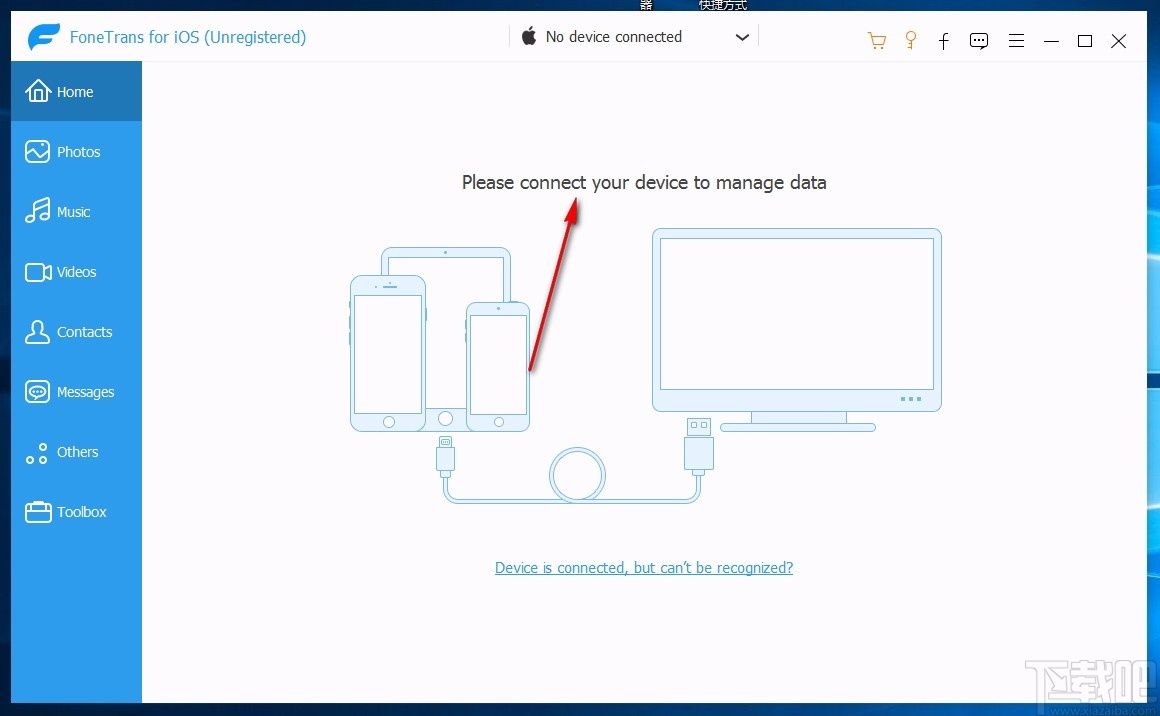1160x716 pixels.
Task: Click the Apple logo beside device status
Action: (527, 36)
